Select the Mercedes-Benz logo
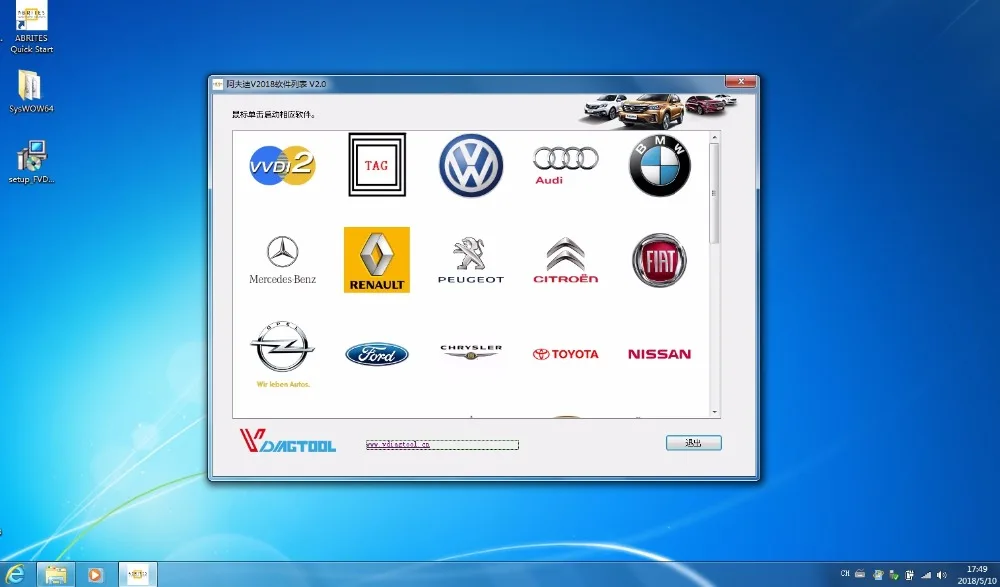1000x587 pixels. click(283, 260)
